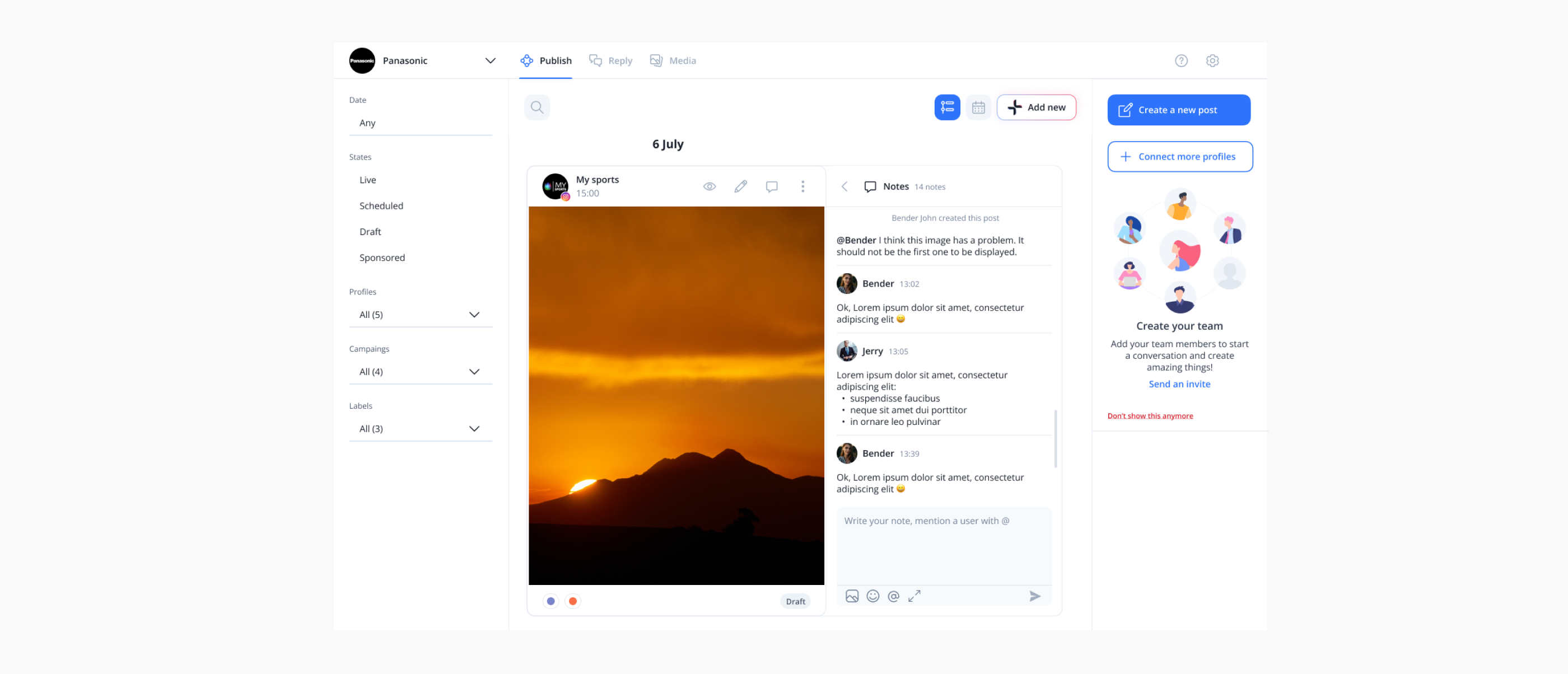Filter posts by the Sponsored state
This screenshot has height=674, width=1568.
click(382, 258)
